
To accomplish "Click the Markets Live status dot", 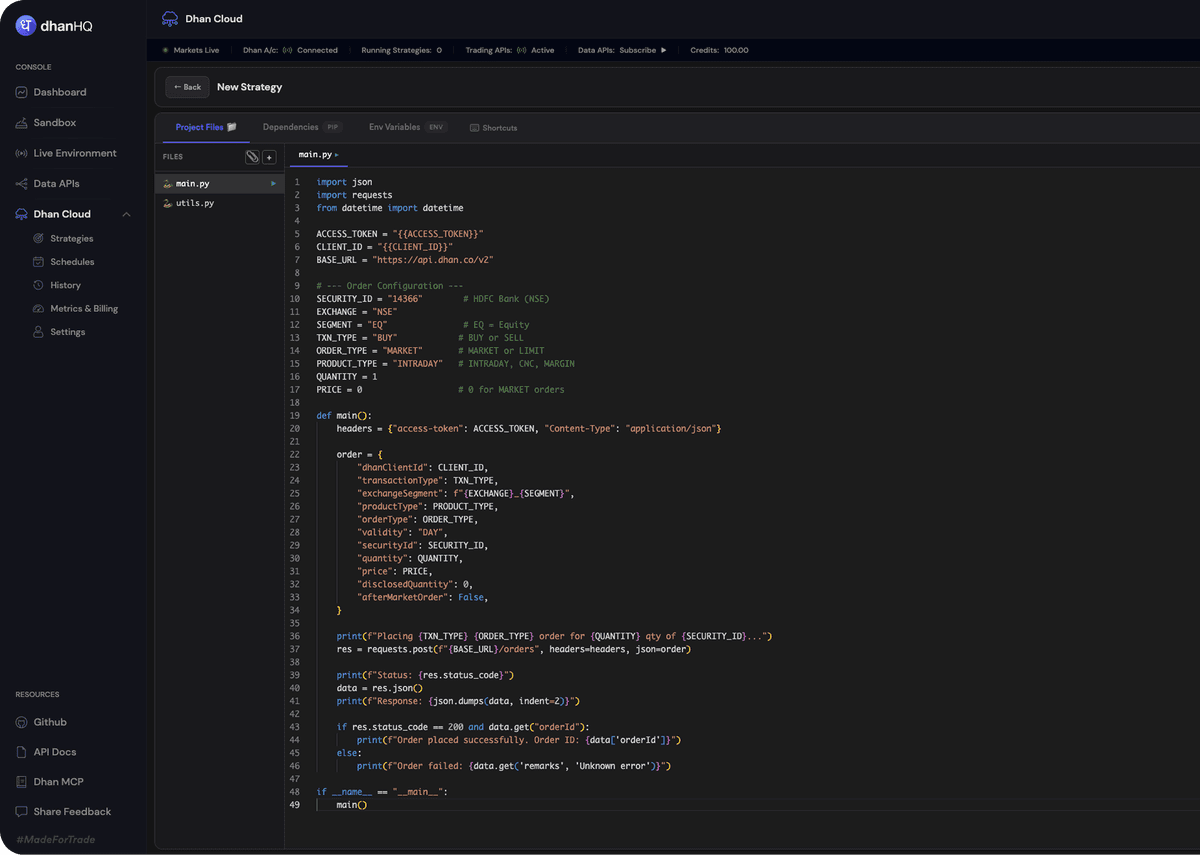I will [x=165, y=50].
